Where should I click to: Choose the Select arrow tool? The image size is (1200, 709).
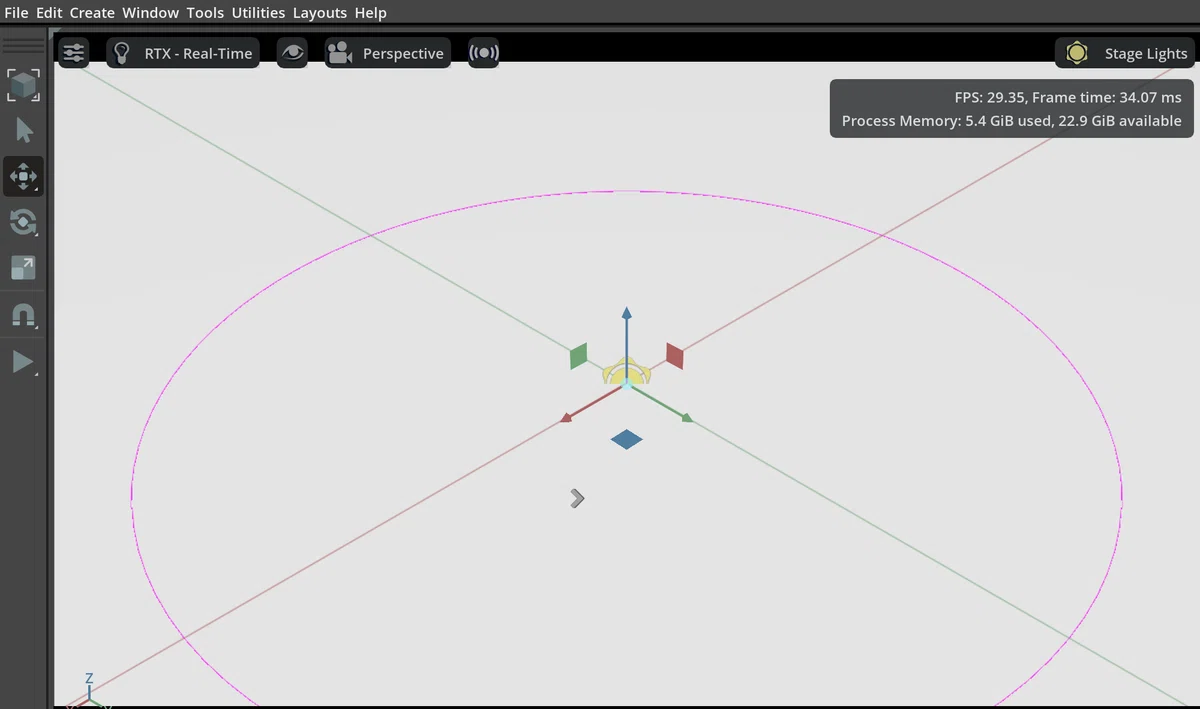(x=24, y=131)
